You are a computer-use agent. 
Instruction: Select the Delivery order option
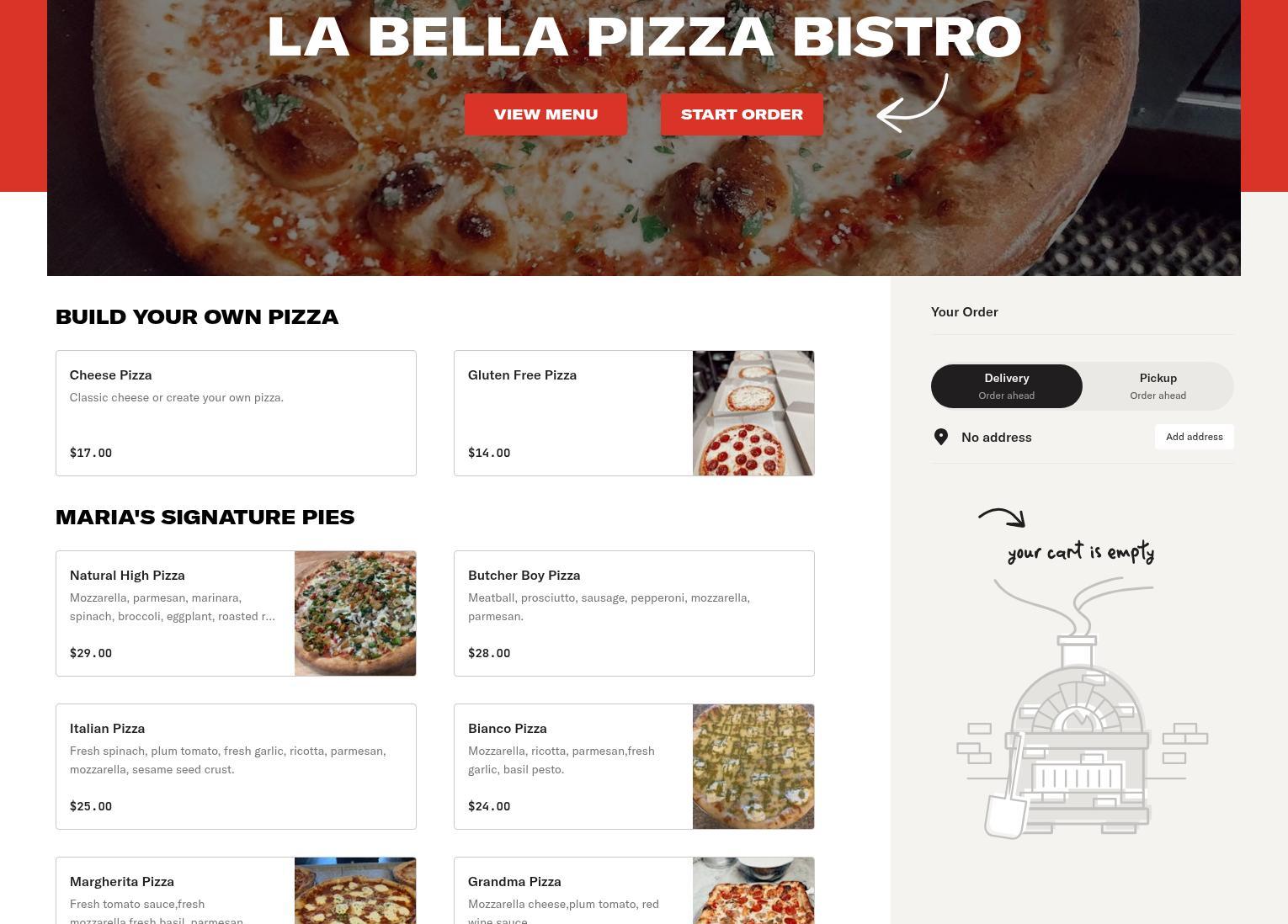[x=1007, y=386]
